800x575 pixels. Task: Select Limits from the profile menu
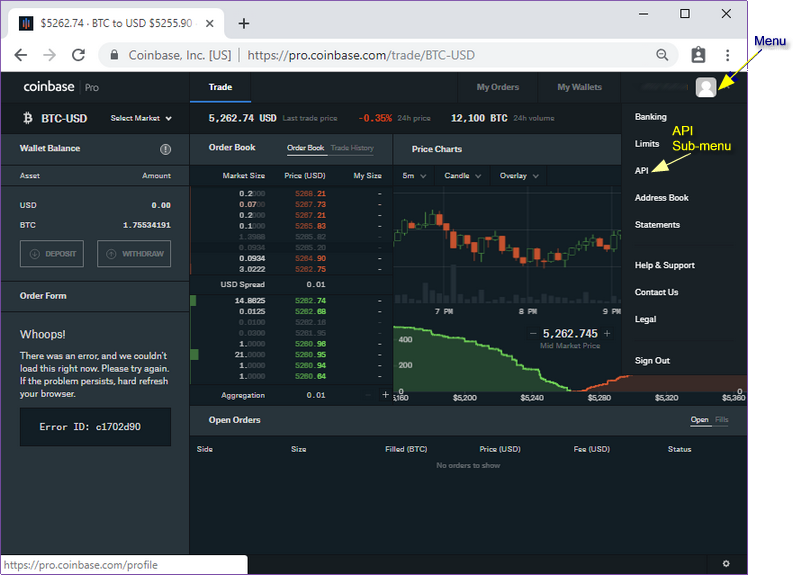coord(647,144)
